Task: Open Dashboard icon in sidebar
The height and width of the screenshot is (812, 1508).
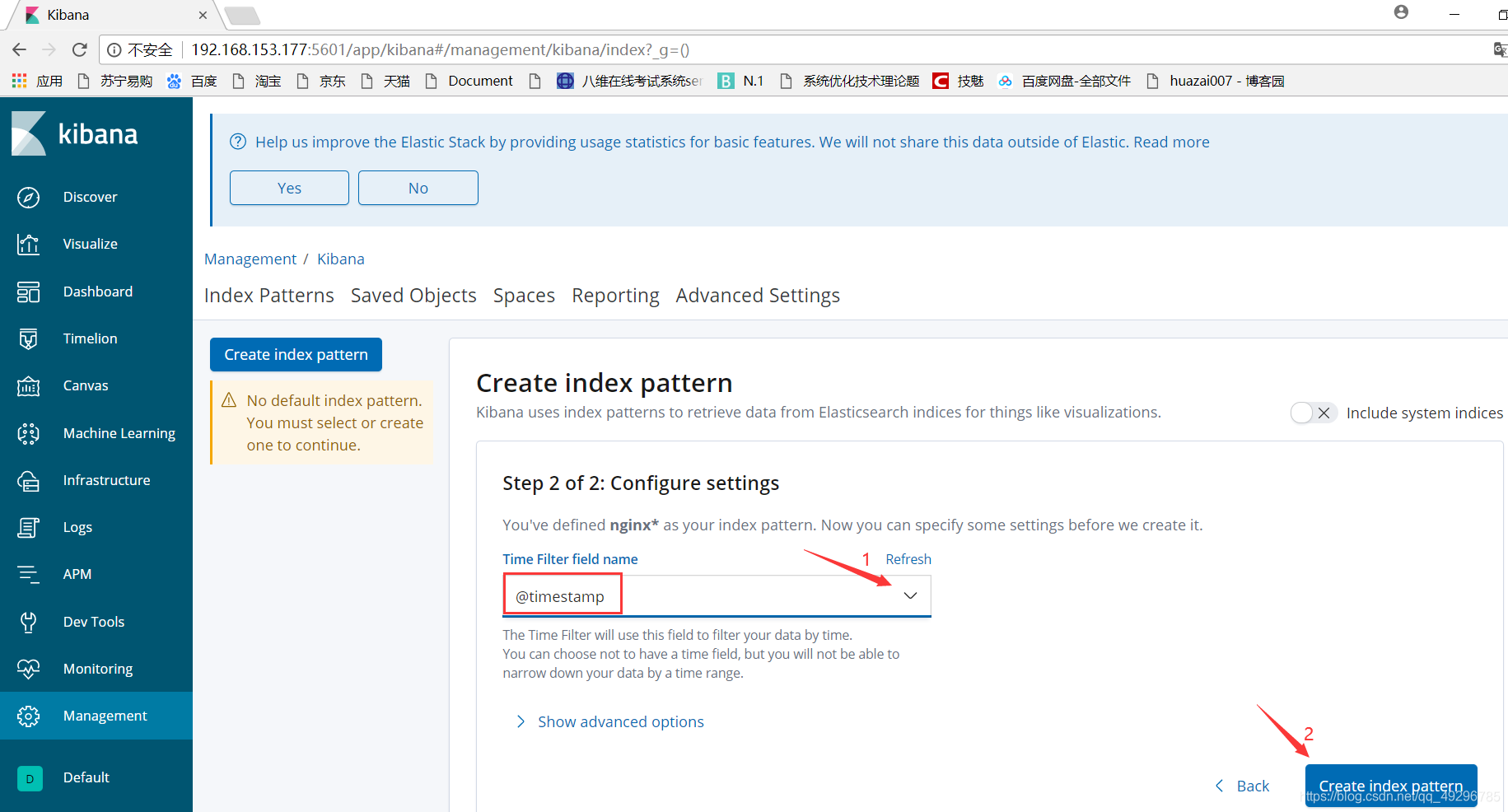Action: pos(29,292)
